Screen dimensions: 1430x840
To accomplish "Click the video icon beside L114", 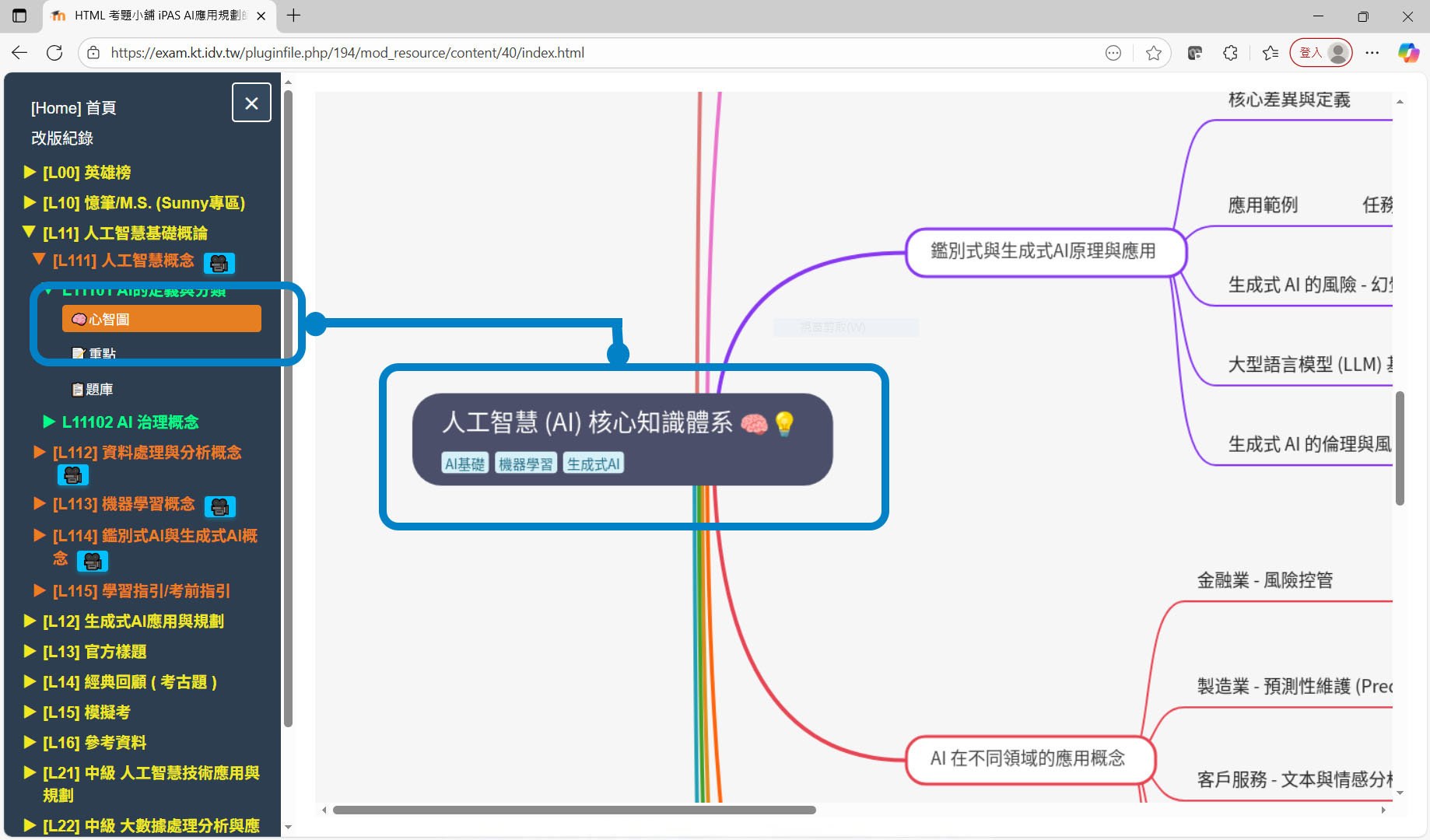I will pyautogui.click(x=93, y=561).
